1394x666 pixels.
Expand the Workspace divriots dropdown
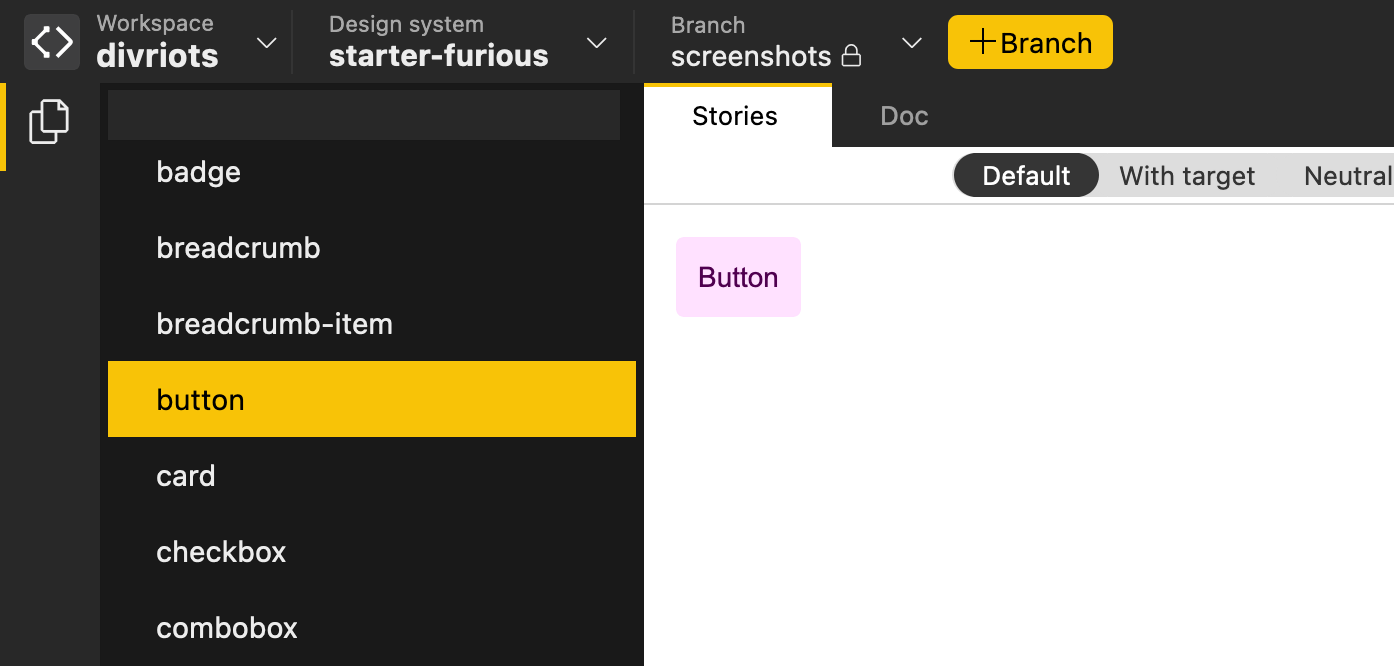point(266,43)
